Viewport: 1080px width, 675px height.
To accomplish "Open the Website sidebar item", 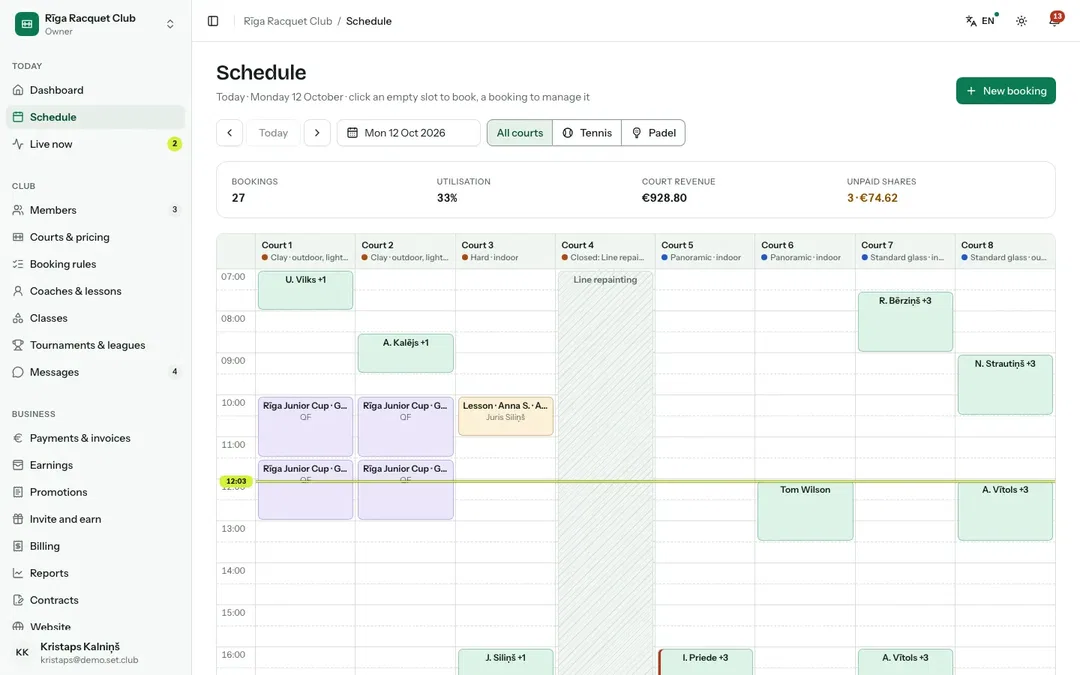I will [x=96, y=627].
